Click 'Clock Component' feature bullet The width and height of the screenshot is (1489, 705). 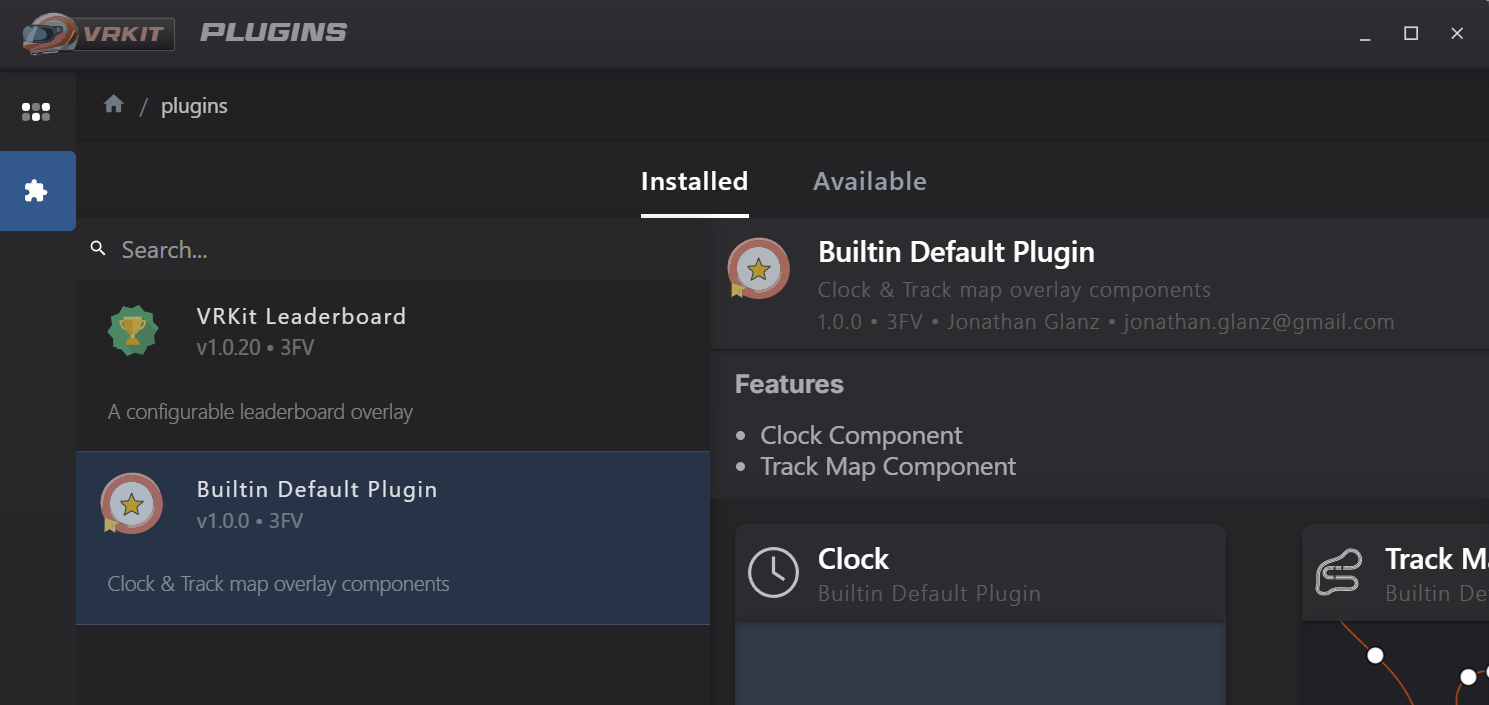point(861,435)
